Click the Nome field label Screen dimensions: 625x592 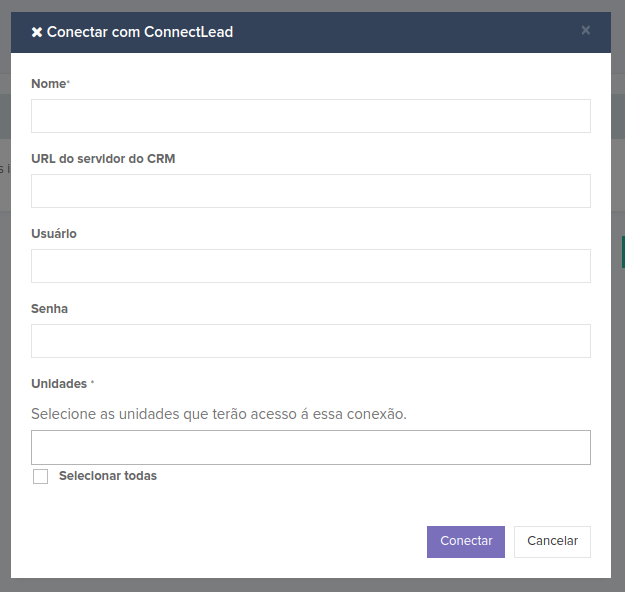point(50,84)
